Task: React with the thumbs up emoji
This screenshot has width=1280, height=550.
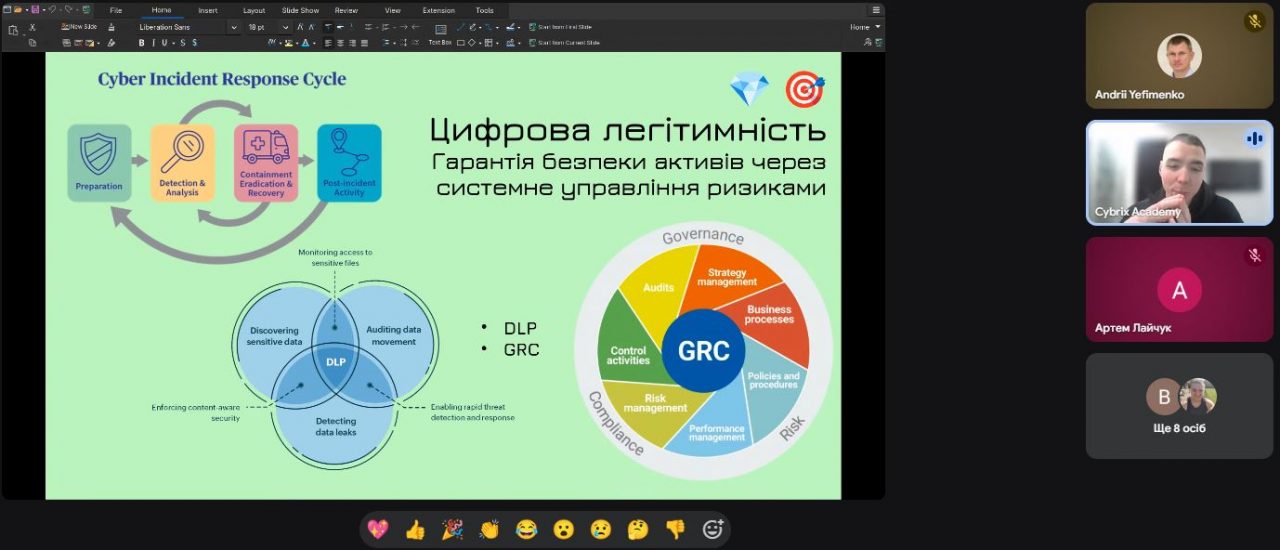Action: [415, 529]
